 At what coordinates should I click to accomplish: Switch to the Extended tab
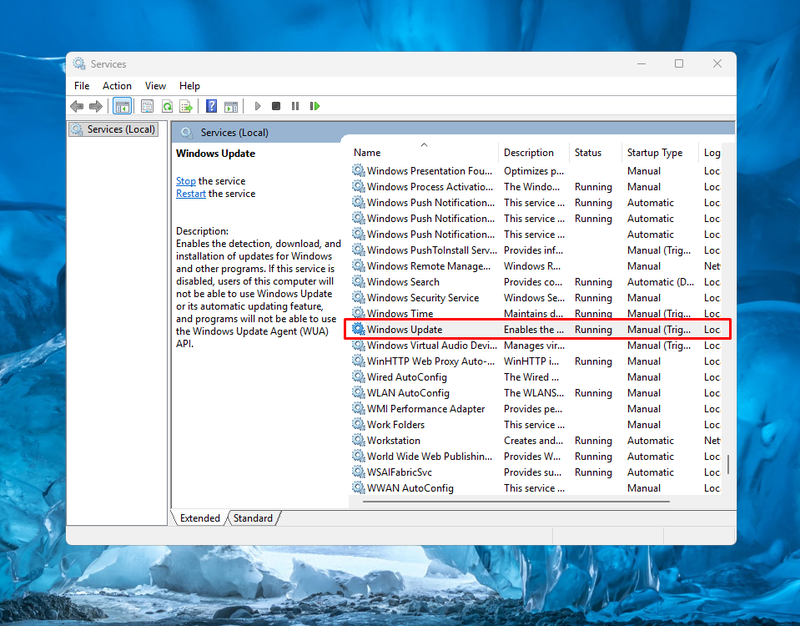[x=200, y=518]
